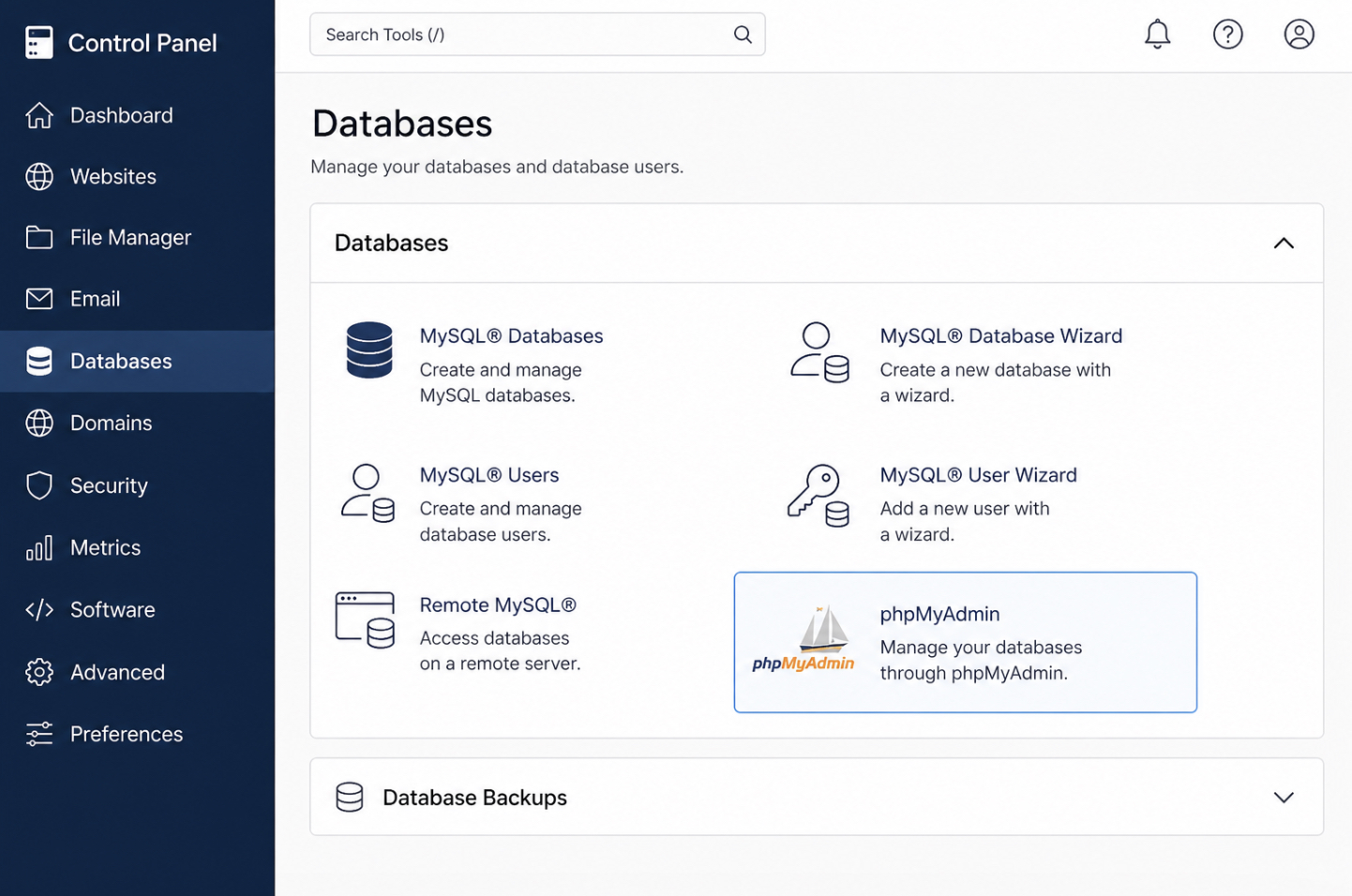Expand the Database Backups section chevron
1352x896 pixels.
(1284, 798)
